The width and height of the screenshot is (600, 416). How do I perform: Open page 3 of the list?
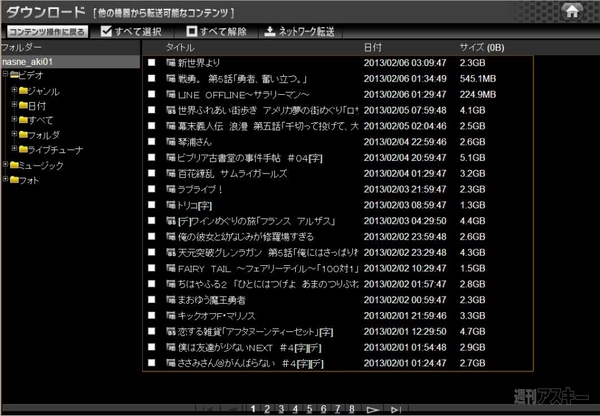281,409
